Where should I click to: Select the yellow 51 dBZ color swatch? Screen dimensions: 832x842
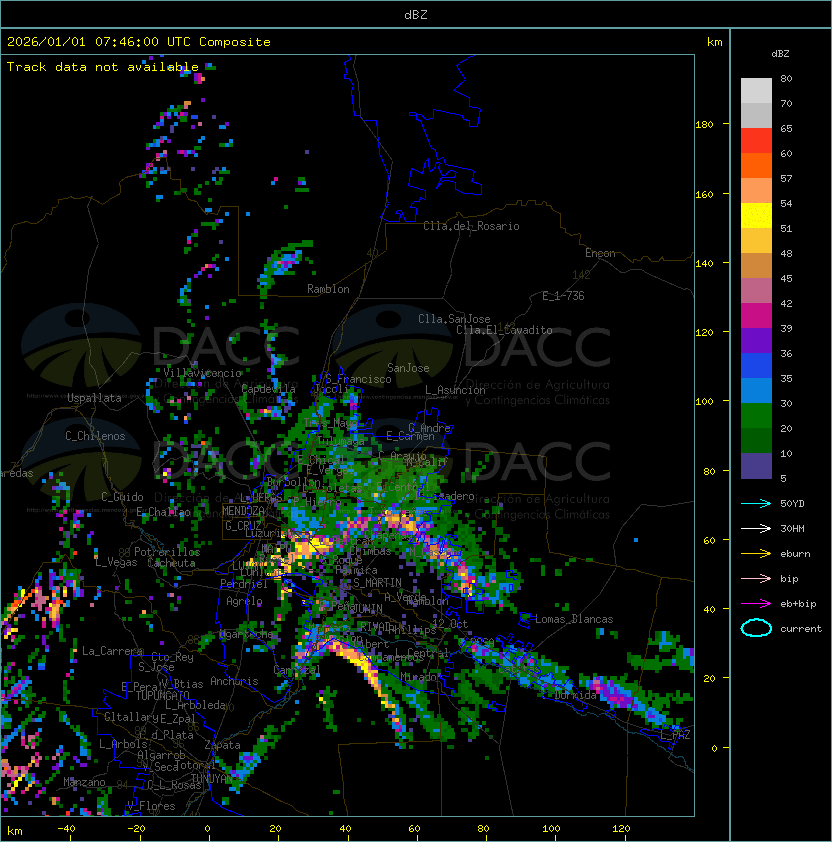coord(756,216)
